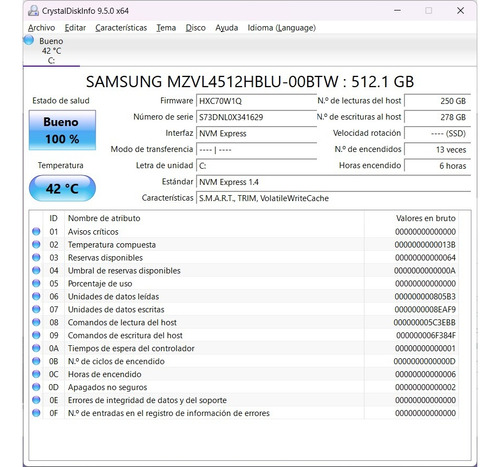Screen dimensions: 500x467
Task: Click the Interfaz field NVM Express
Action: [256, 133]
